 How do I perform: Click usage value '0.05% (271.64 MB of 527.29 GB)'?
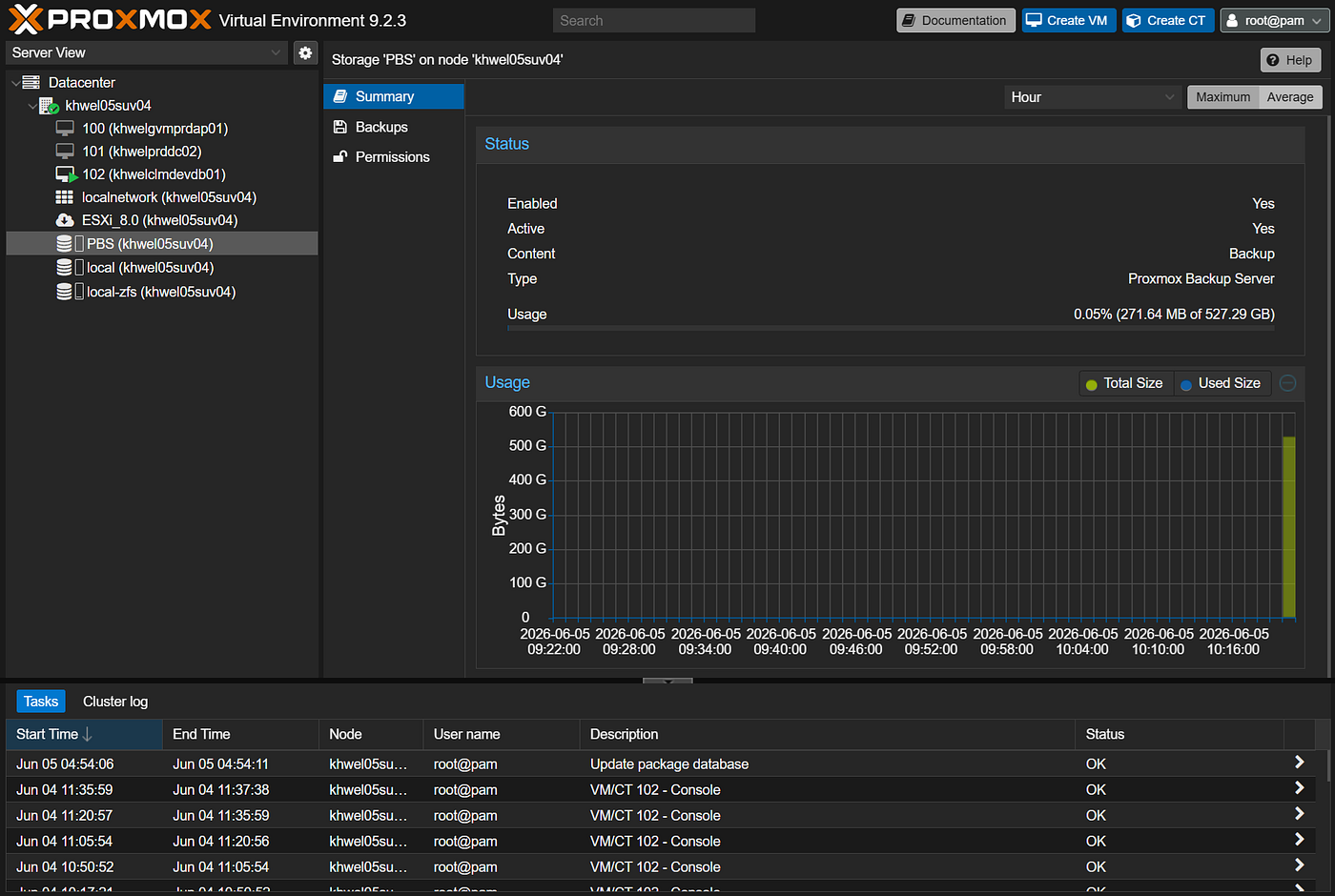[1174, 314]
